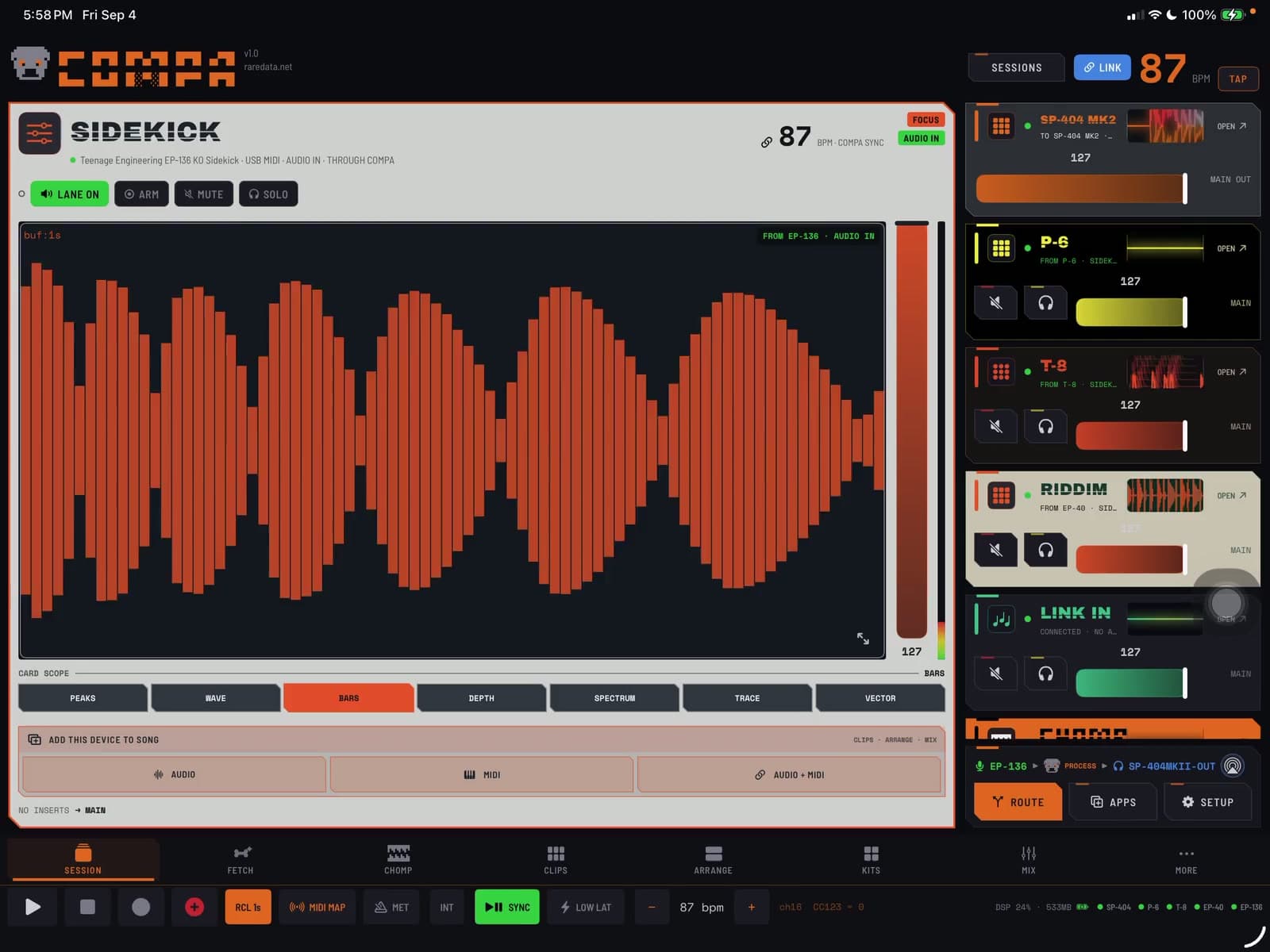Click the PROCESS dog icon in routing
1270x952 pixels.
point(1052,766)
